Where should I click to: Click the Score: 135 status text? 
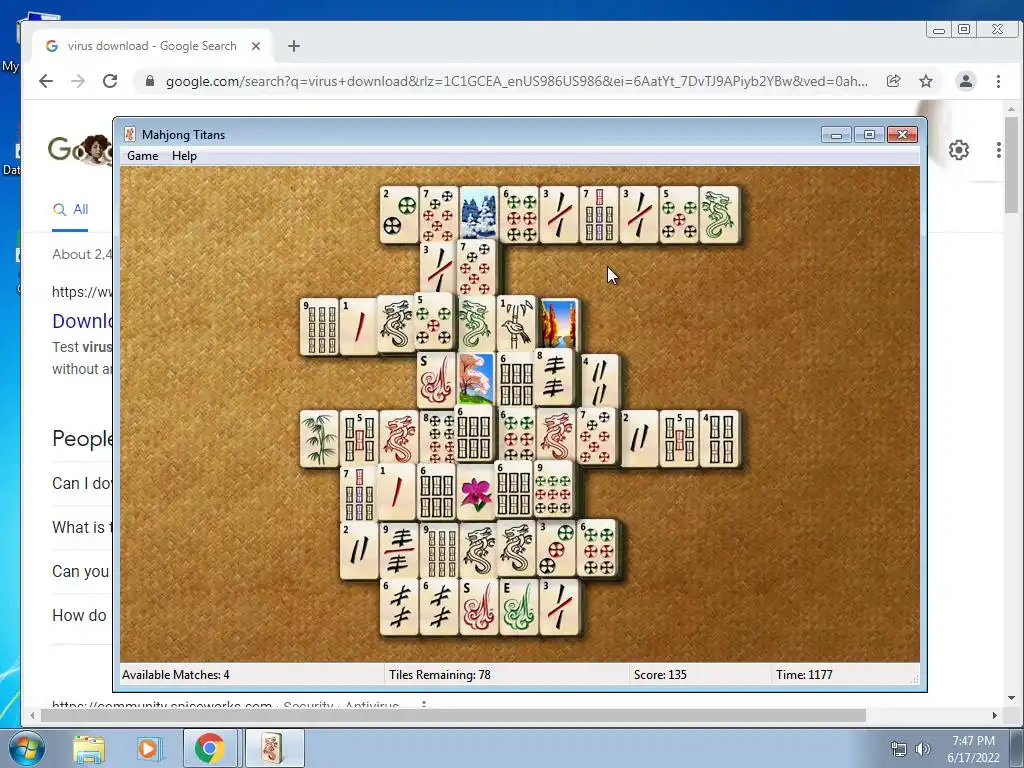(660, 675)
